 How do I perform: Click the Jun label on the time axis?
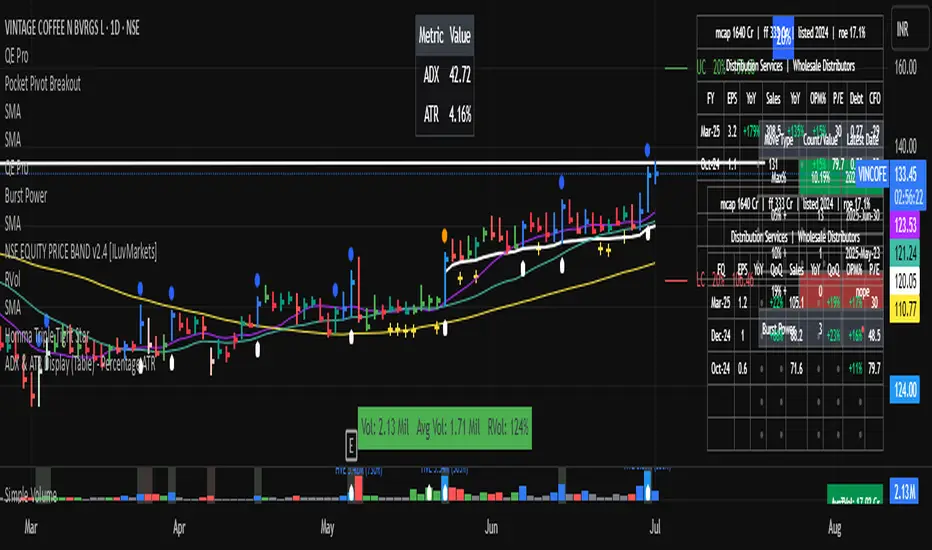(491, 527)
